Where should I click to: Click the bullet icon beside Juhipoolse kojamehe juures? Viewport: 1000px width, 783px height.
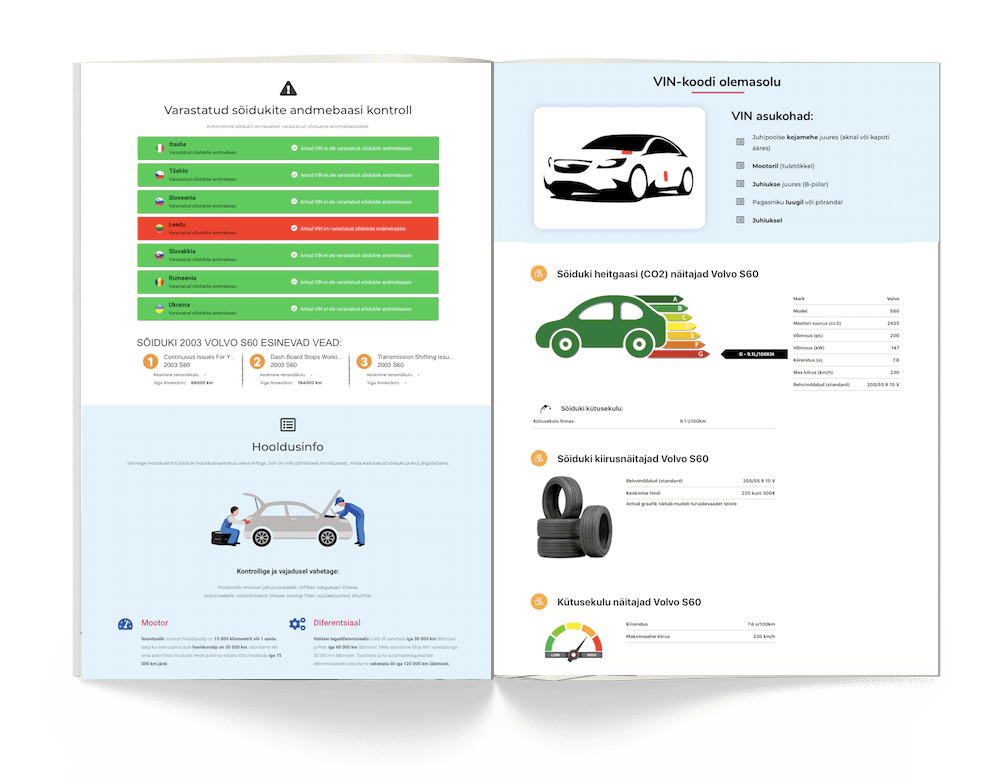pos(740,142)
